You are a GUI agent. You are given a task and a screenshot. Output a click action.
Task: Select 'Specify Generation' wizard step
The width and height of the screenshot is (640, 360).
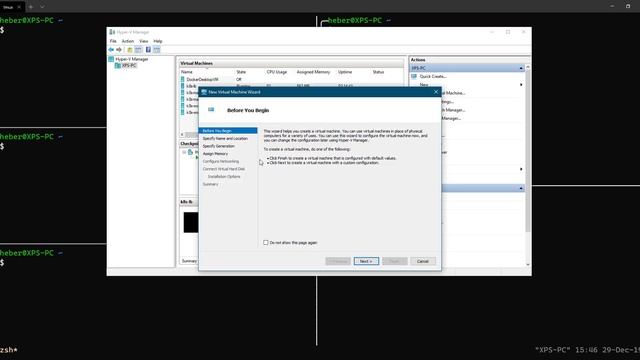219,146
